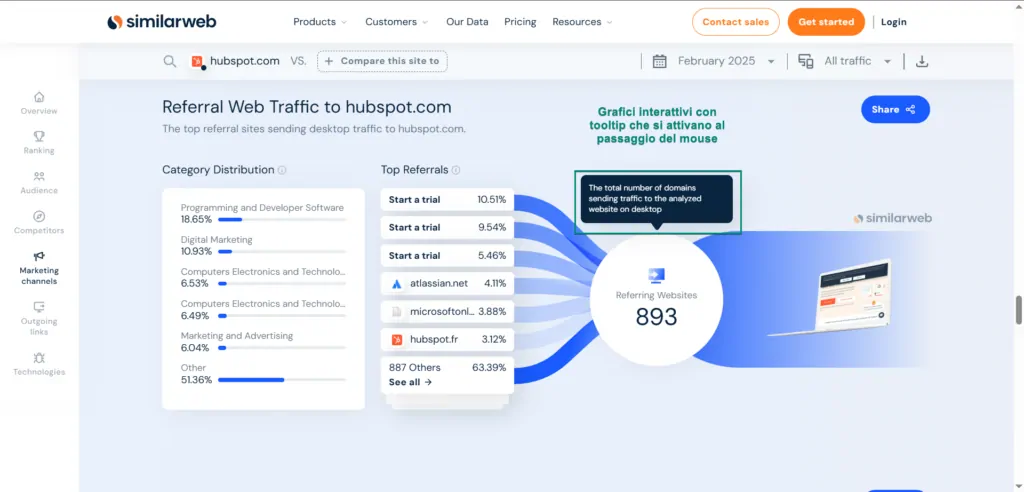
Task: Expand the Products menu
Action: (x=320, y=22)
